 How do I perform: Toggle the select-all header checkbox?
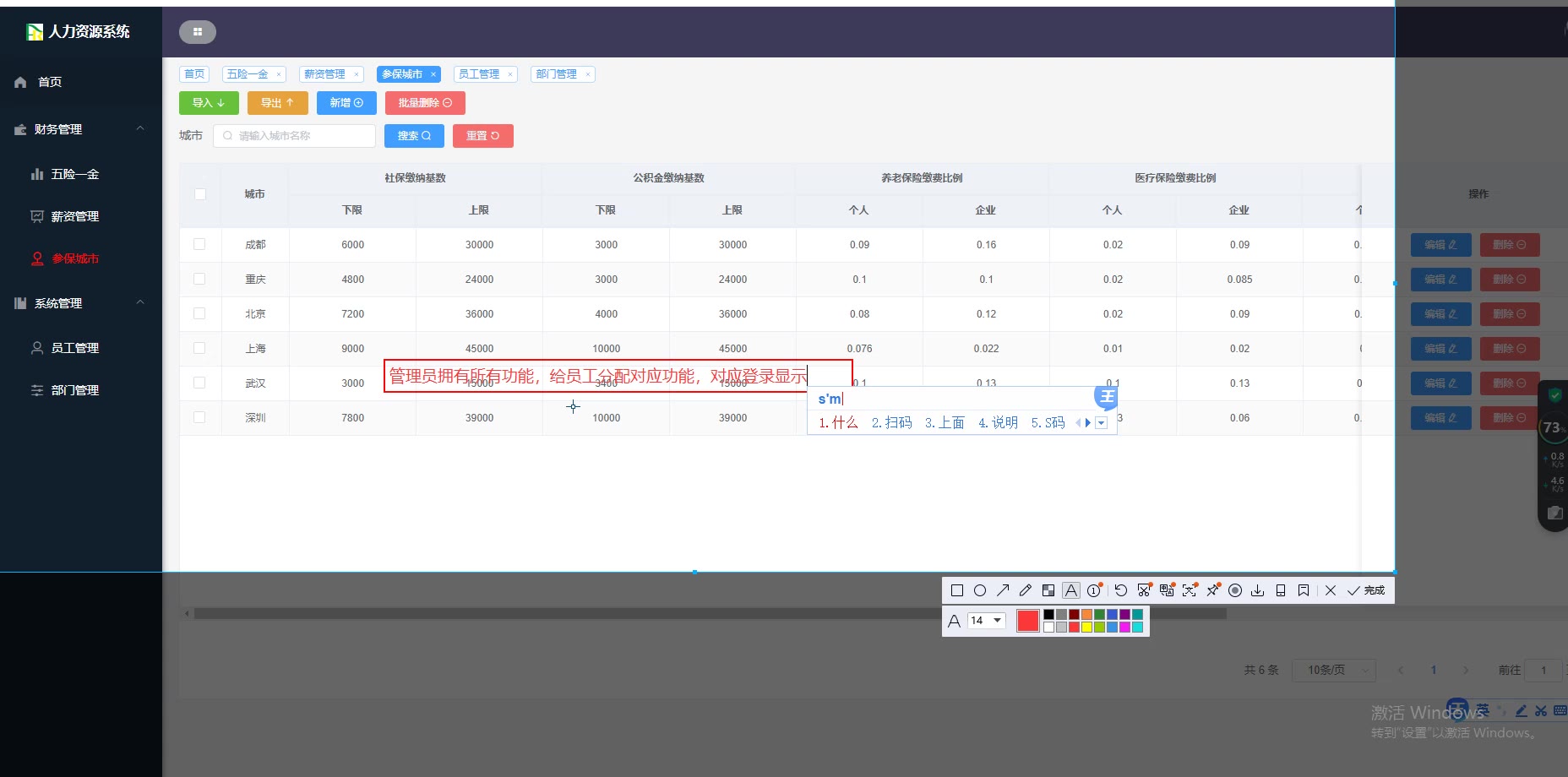[x=200, y=194]
